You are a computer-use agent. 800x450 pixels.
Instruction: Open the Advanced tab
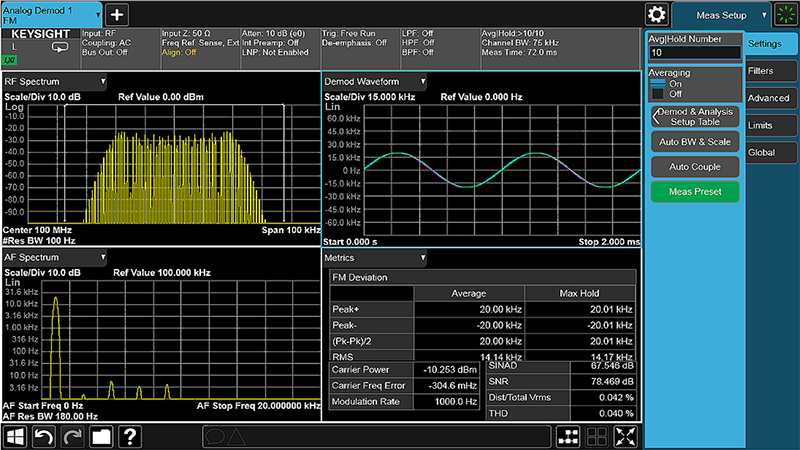pyautogui.click(x=768, y=98)
